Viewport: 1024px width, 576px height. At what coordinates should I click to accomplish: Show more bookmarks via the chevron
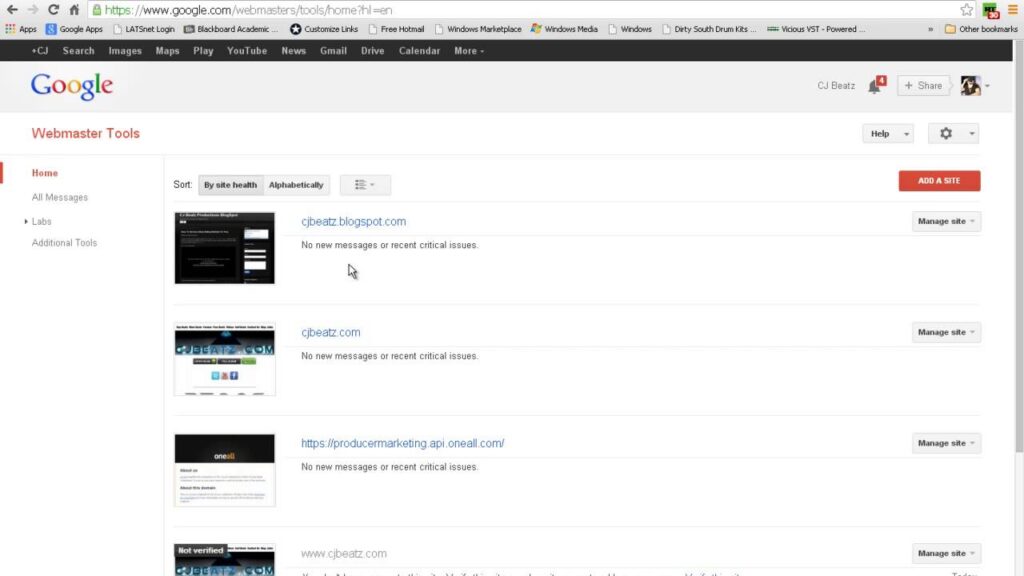pyautogui.click(x=930, y=29)
